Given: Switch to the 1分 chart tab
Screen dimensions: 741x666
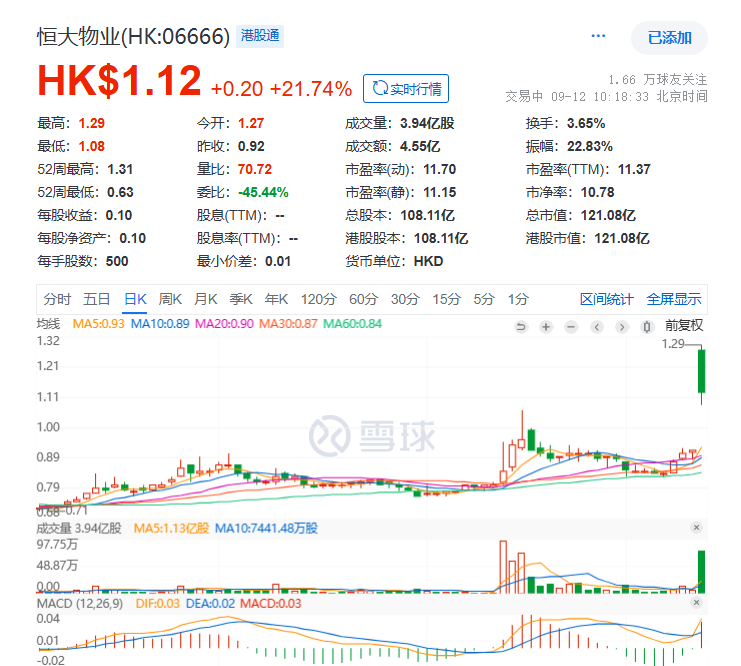Looking at the screenshot, I should (518, 299).
